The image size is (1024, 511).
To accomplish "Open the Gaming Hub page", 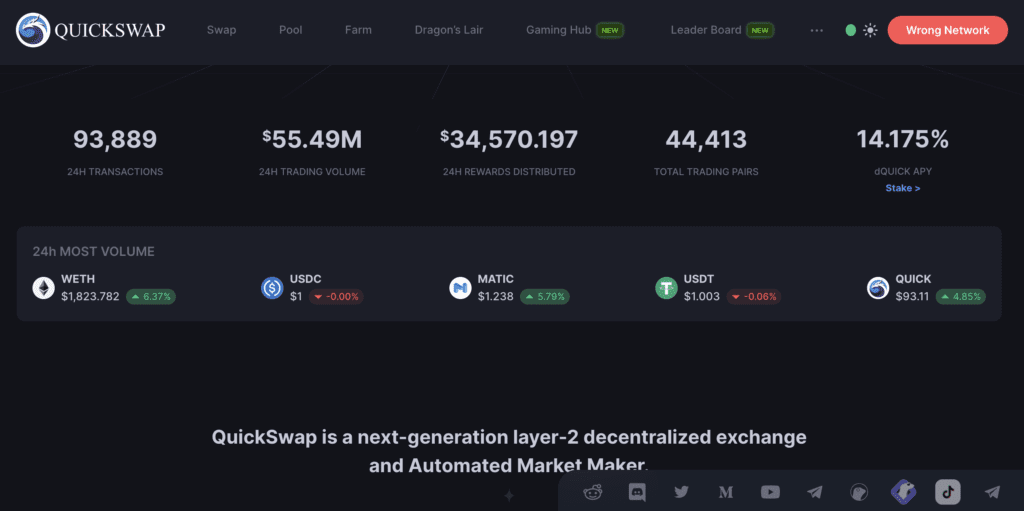I will [x=558, y=30].
